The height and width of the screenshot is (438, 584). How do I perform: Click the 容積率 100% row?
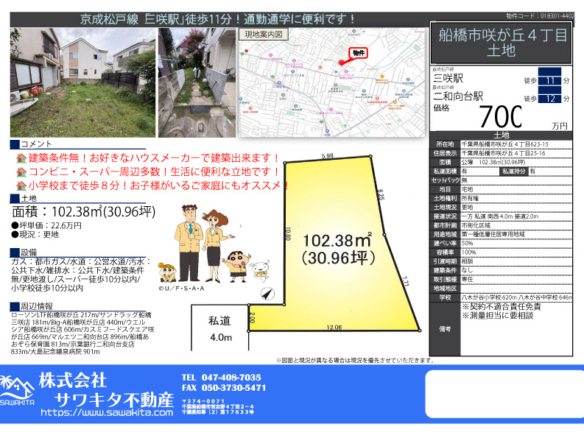[501, 252]
